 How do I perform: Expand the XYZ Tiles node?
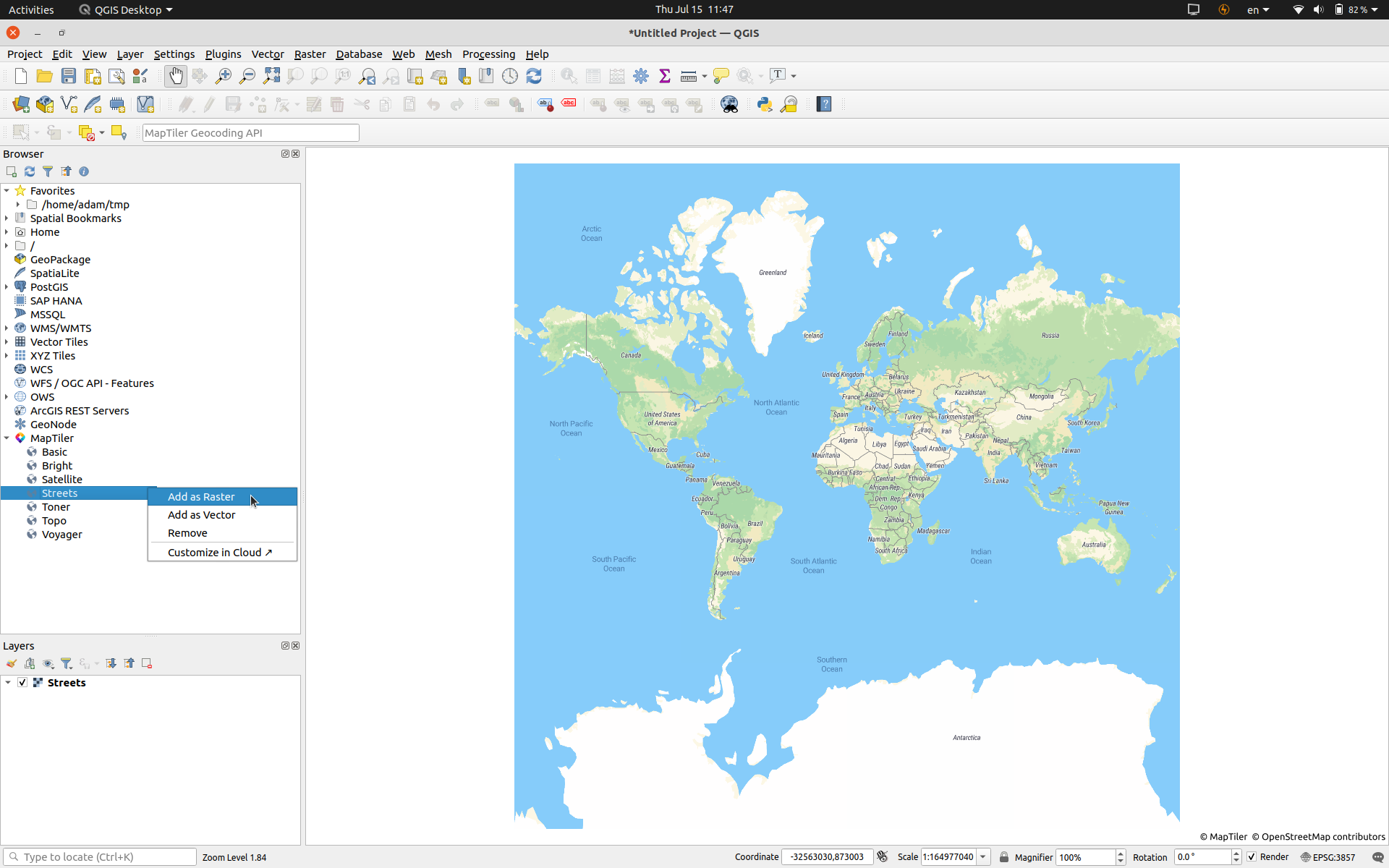(7, 356)
